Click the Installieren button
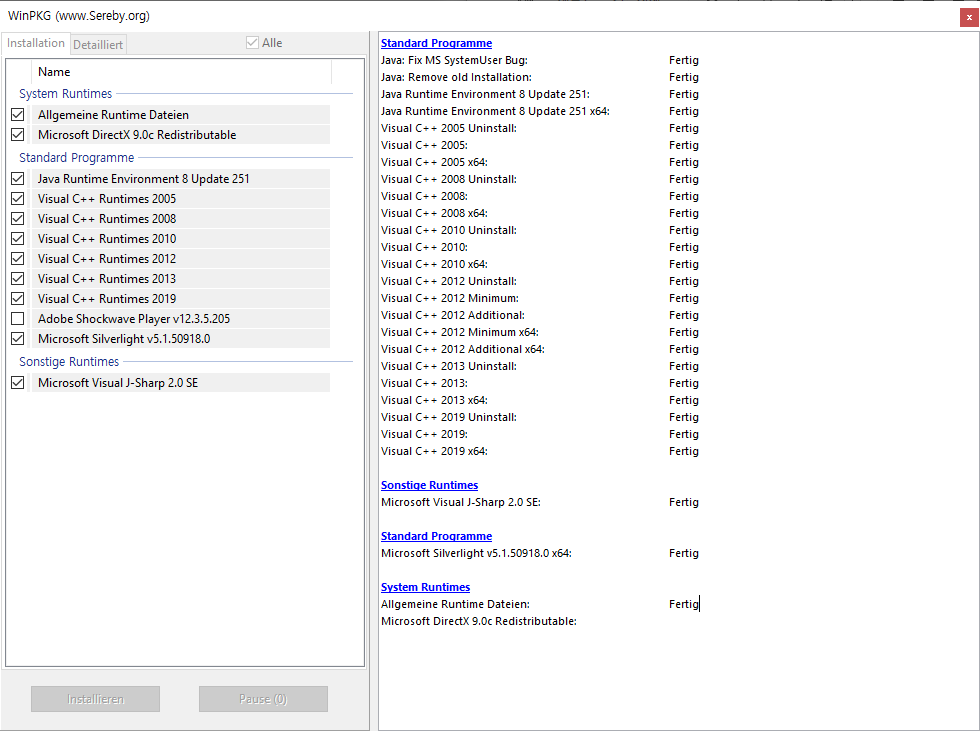This screenshot has width=980, height=731. [x=96, y=699]
